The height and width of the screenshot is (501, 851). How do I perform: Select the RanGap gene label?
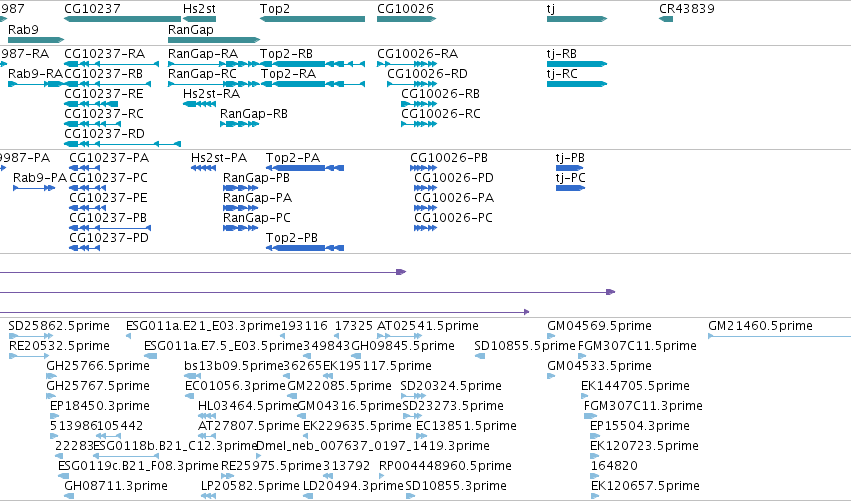[x=190, y=29]
